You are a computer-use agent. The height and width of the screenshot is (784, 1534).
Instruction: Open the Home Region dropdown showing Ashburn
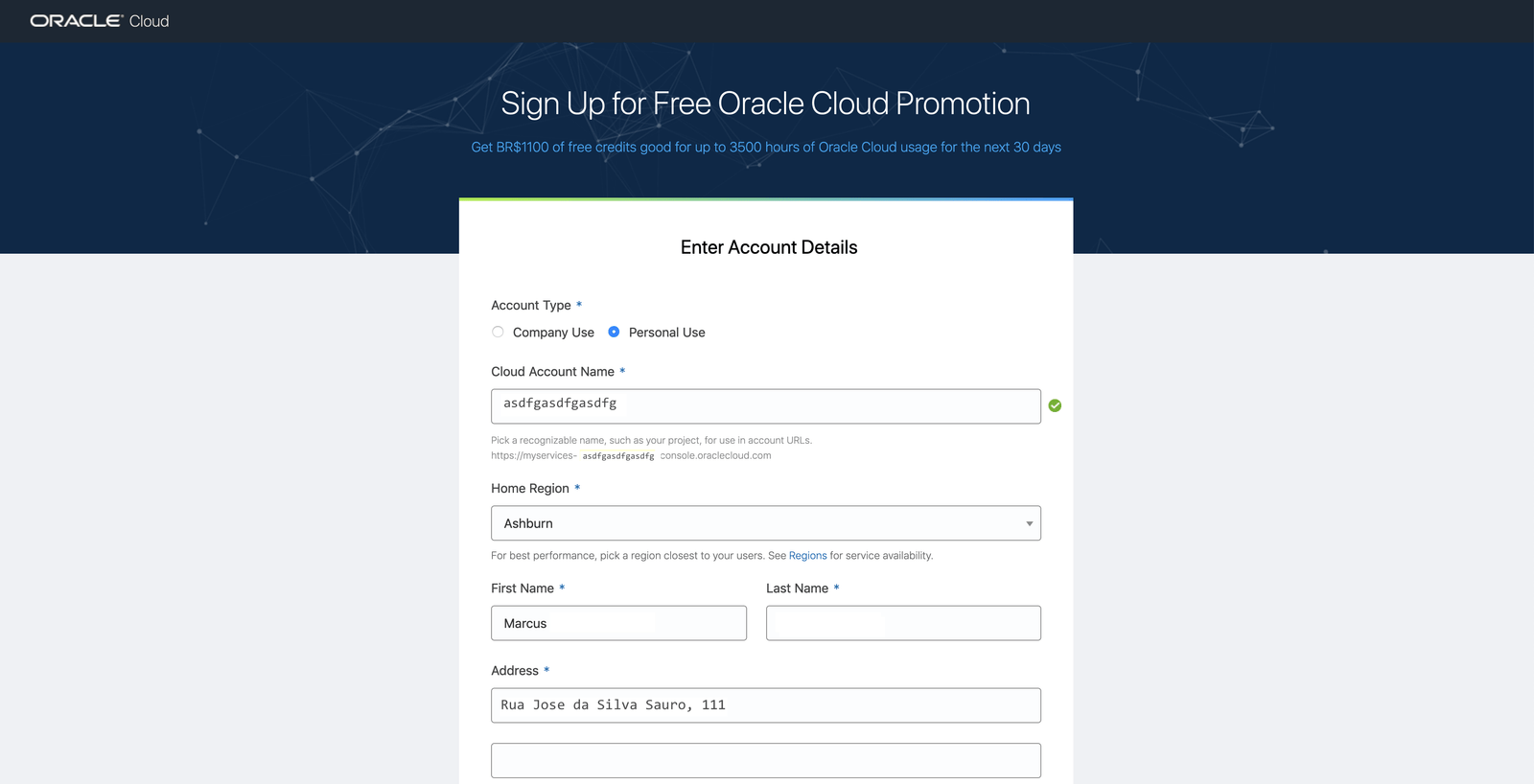tap(765, 523)
